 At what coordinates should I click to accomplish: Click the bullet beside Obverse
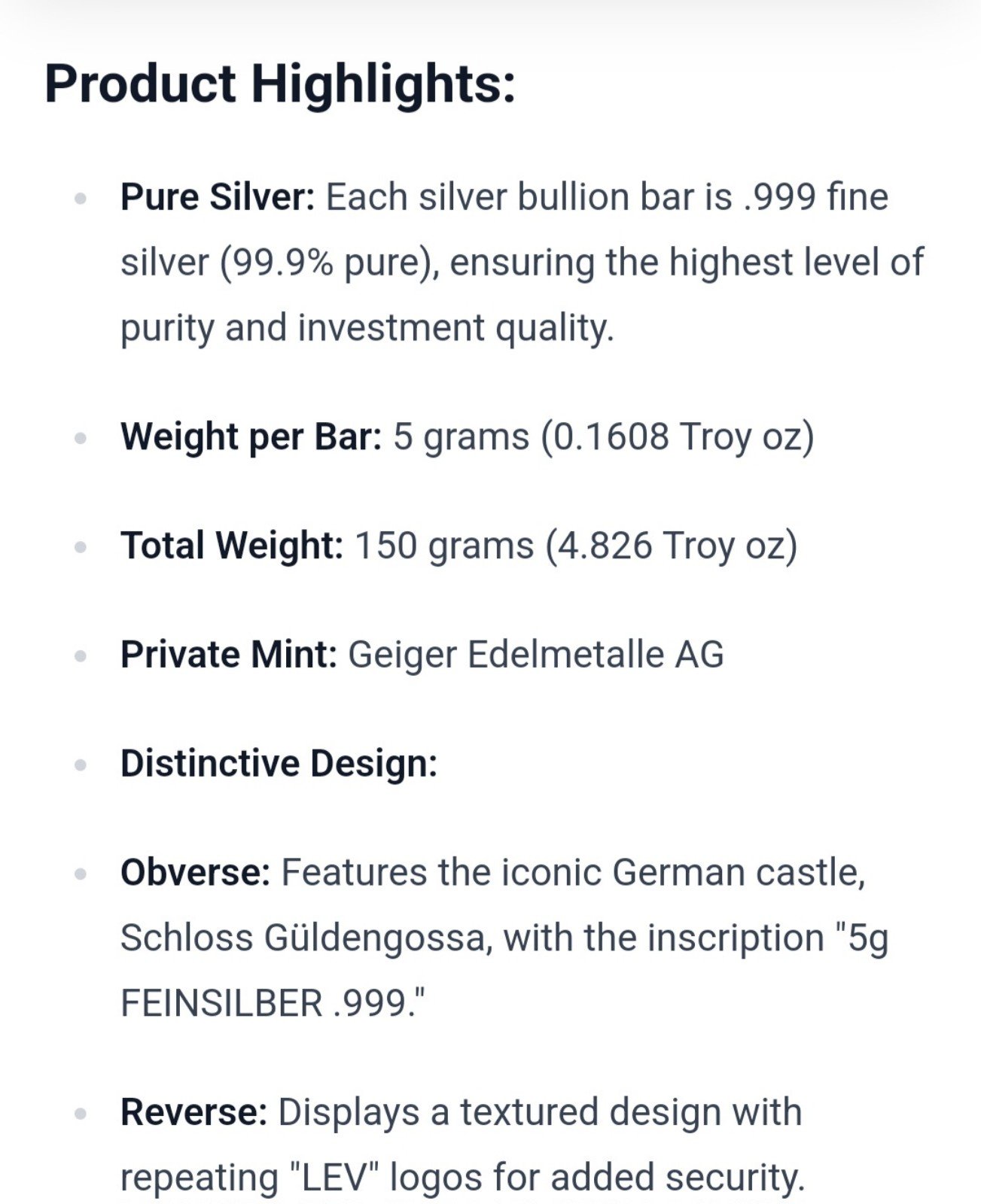(x=81, y=874)
